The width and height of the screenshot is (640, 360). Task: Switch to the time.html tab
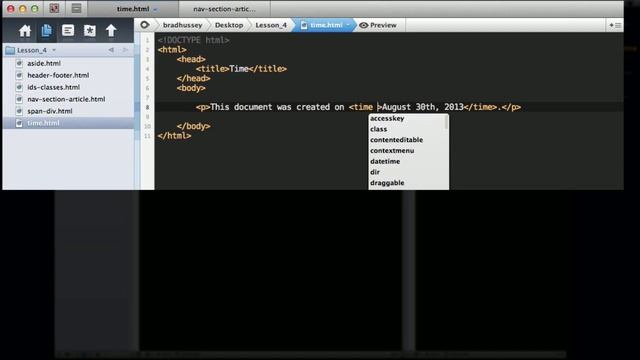pos(133,9)
